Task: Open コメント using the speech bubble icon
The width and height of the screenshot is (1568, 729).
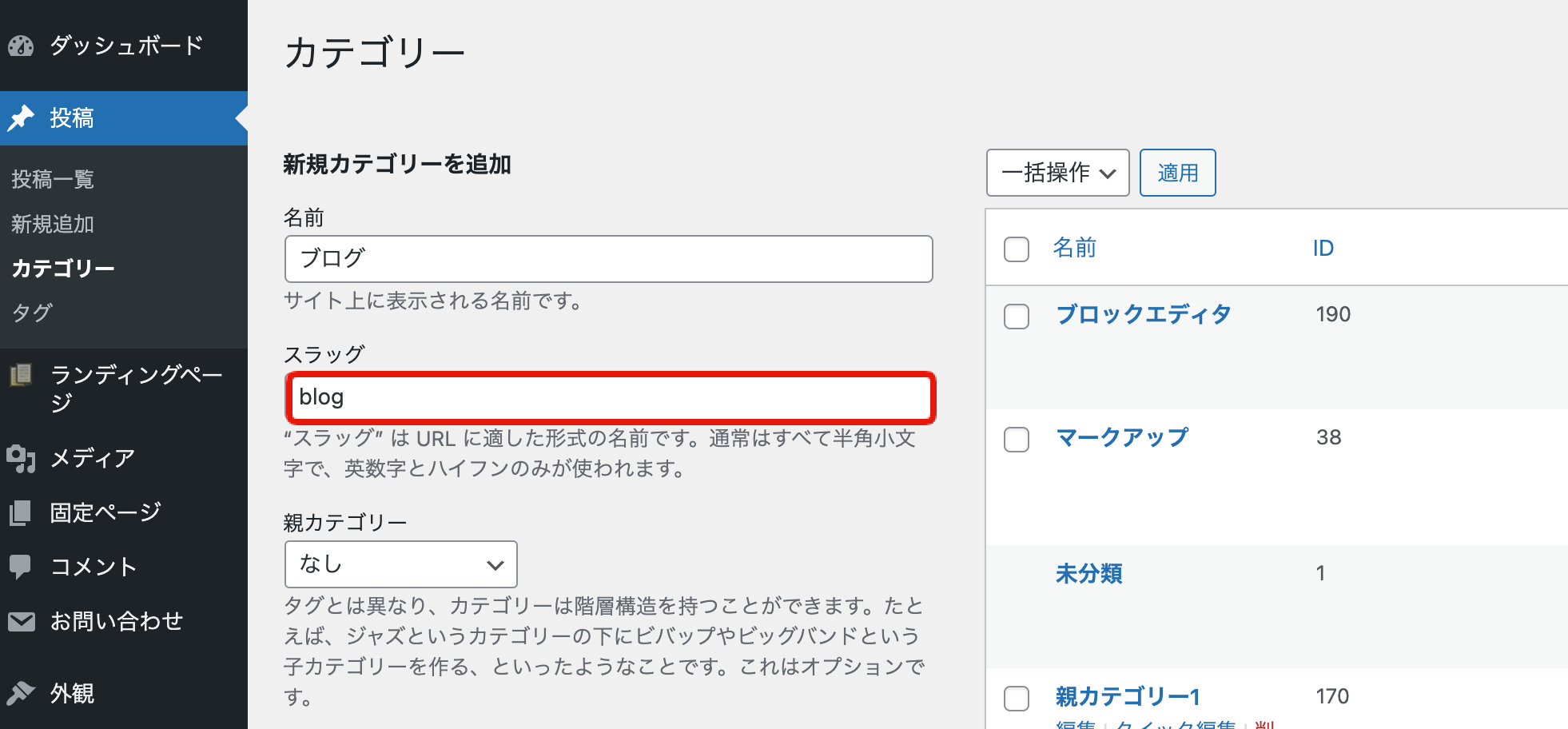Action: click(x=22, y=566)
